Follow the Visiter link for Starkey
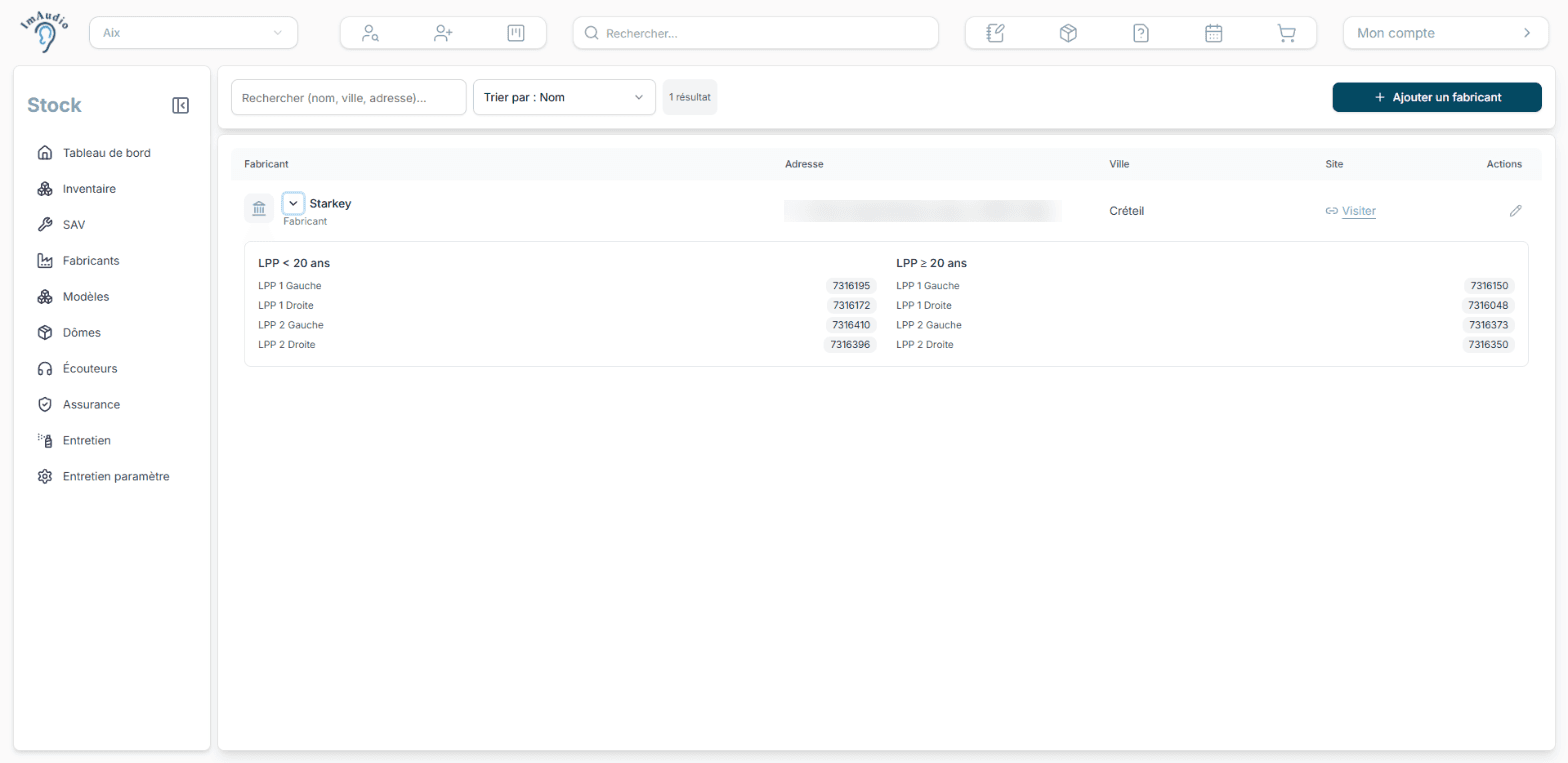The image size is (1568, 763). [1358, 211]
